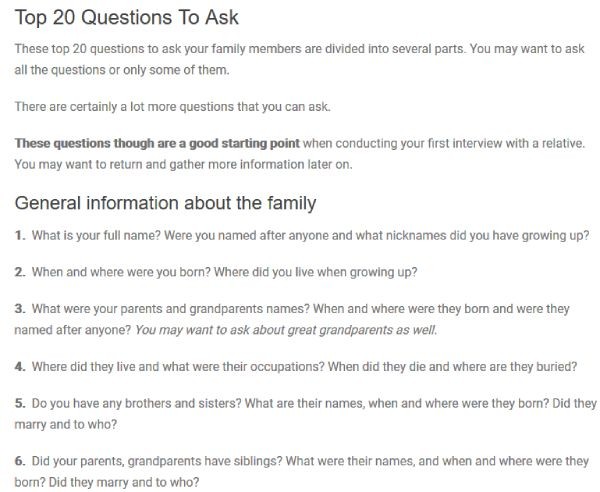Viewport: 600px width, 492px height.
Task: Click question number 1 about full name
Action: (302, 235)
